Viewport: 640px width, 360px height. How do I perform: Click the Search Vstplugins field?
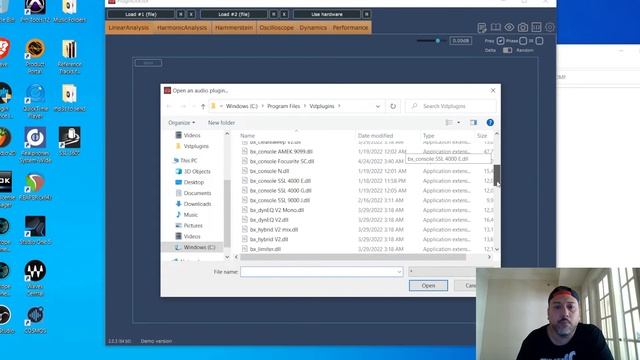(451, 106)
